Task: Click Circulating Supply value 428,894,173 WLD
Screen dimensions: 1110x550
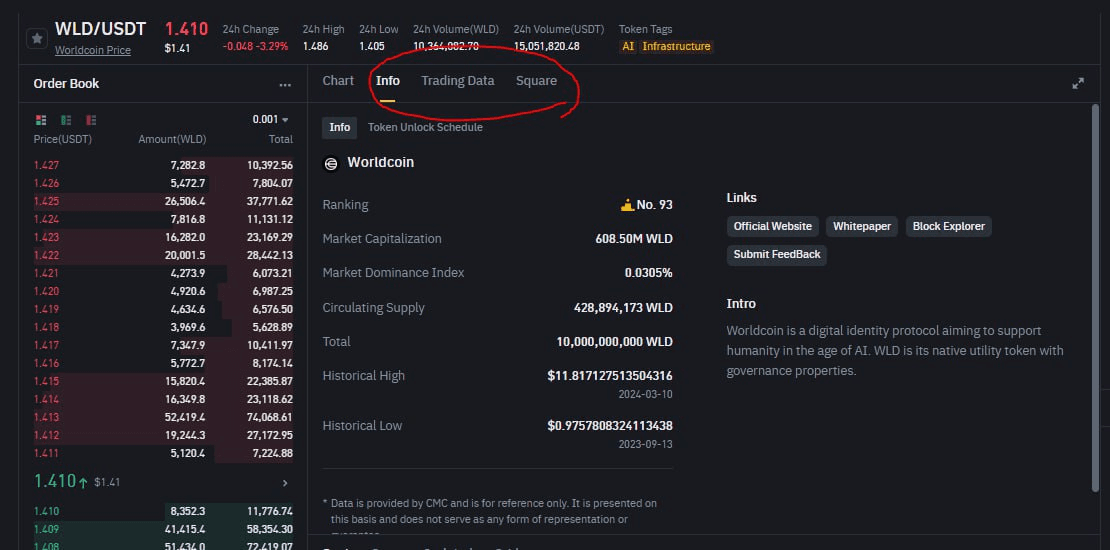Action: 623,308
